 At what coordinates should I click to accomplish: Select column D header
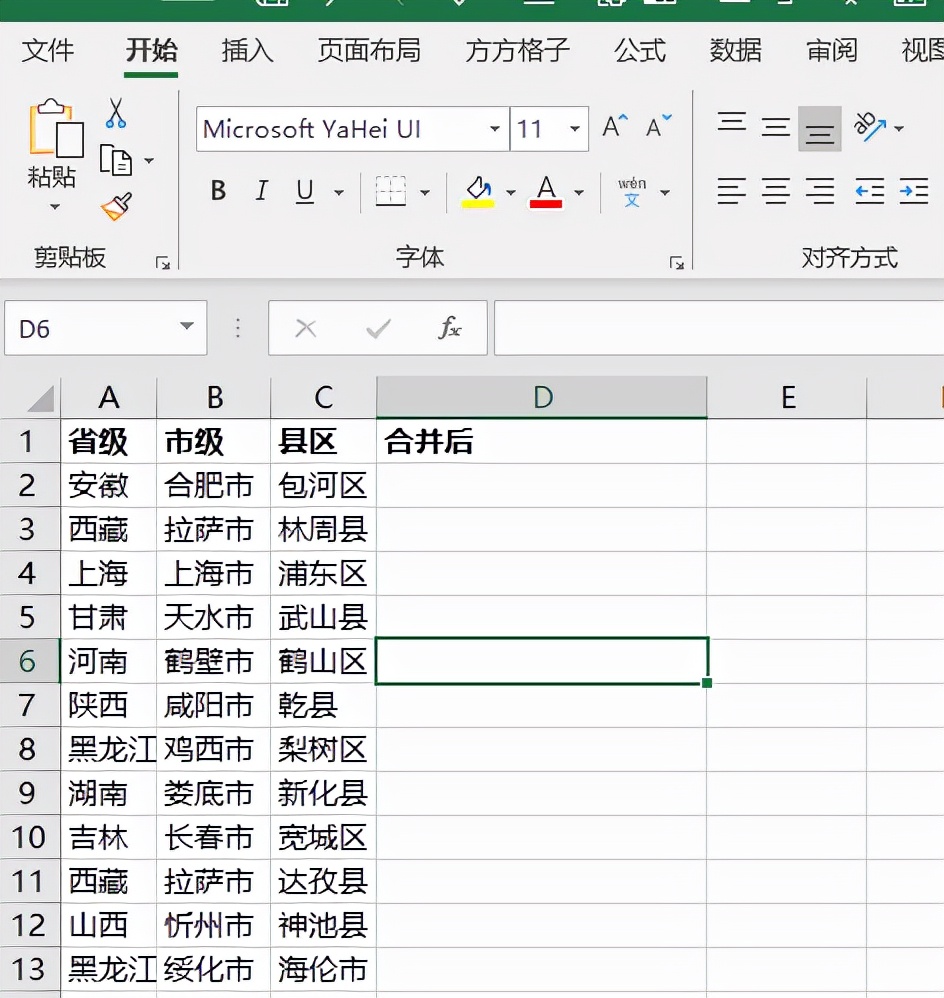coord(542,397)
